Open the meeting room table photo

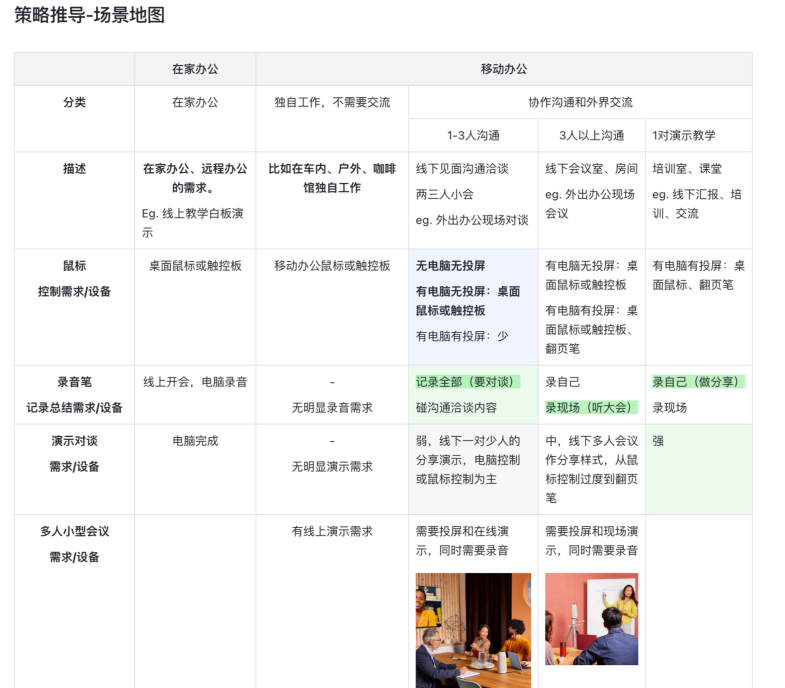click(x=473, y=630)
